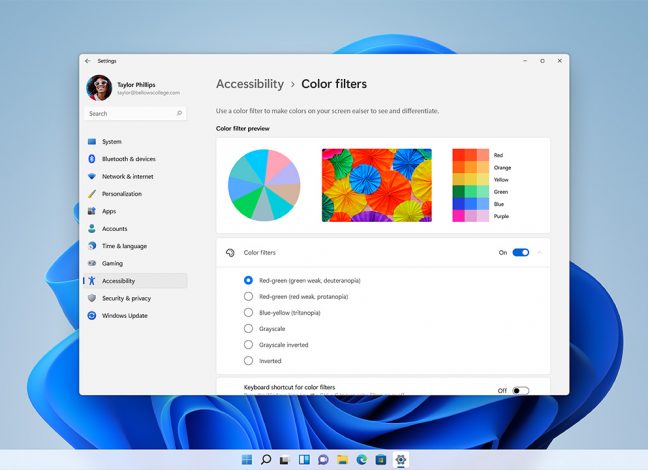The width and height of the screenshot is (648, 470).
Task: Click the Bluetooth & devices icon
Action: click(x=92, y=159)
